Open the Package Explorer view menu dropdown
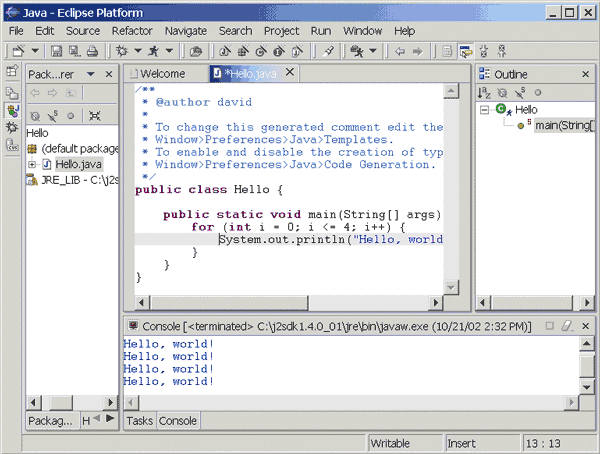The image size is (600, 454). coord(91,74)
